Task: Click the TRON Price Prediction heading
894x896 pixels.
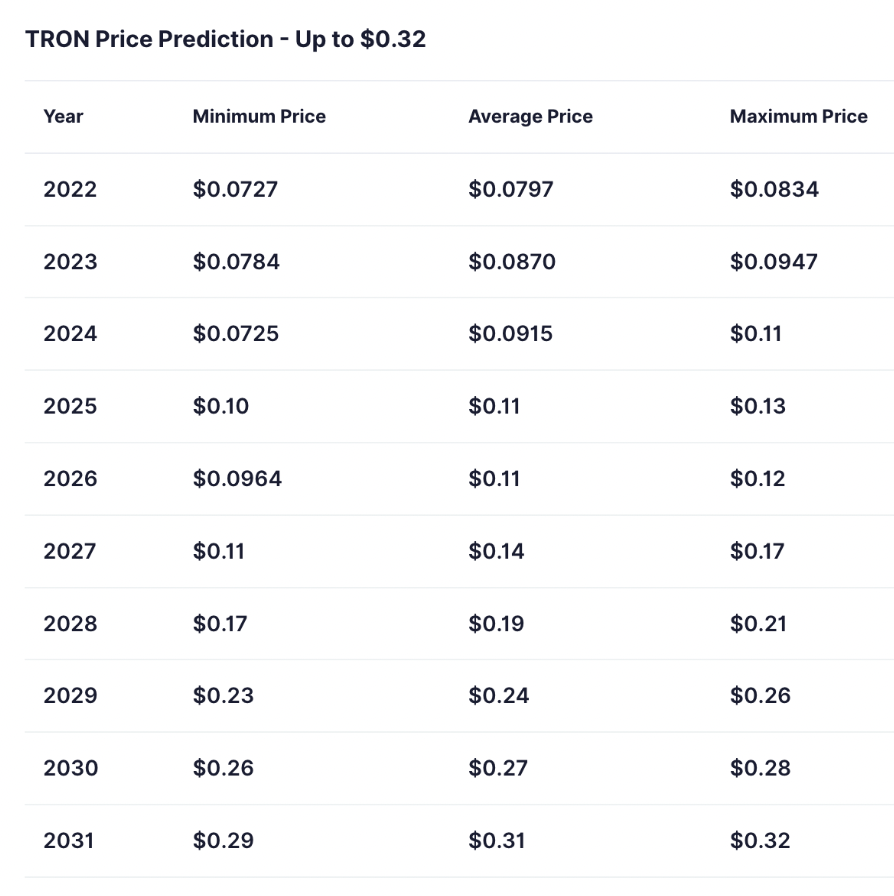Action: coord(225,39)
